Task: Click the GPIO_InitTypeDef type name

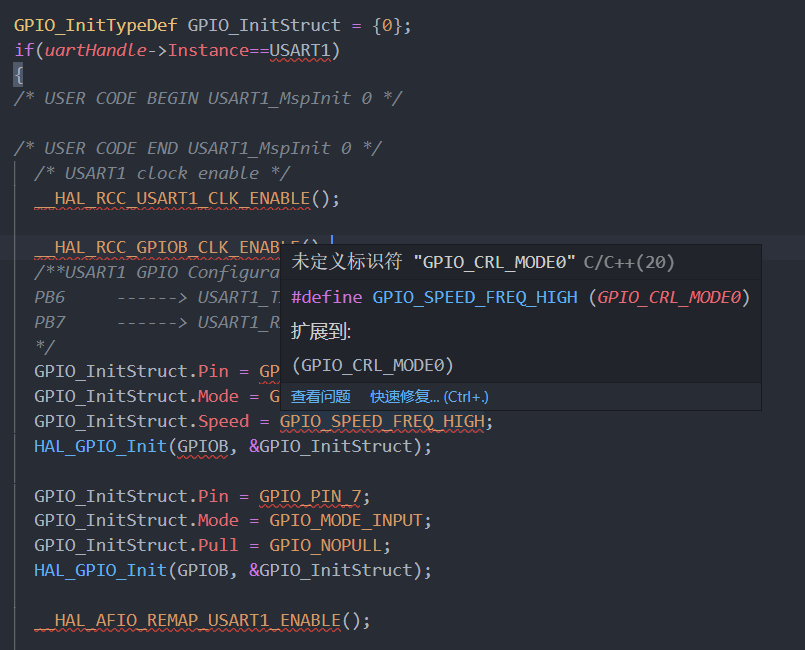Action: (95, 25)
